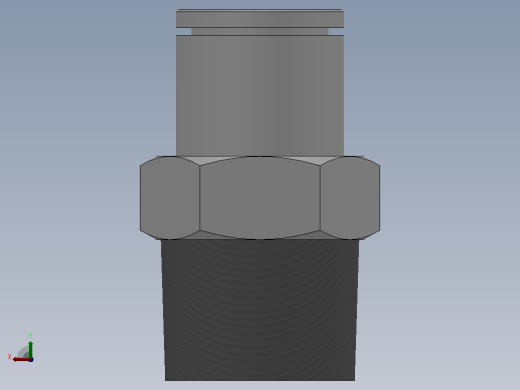Viewport: 520px width, 390px height.
Task: Select the top flange ring of fitting
Action: (260, 19)
